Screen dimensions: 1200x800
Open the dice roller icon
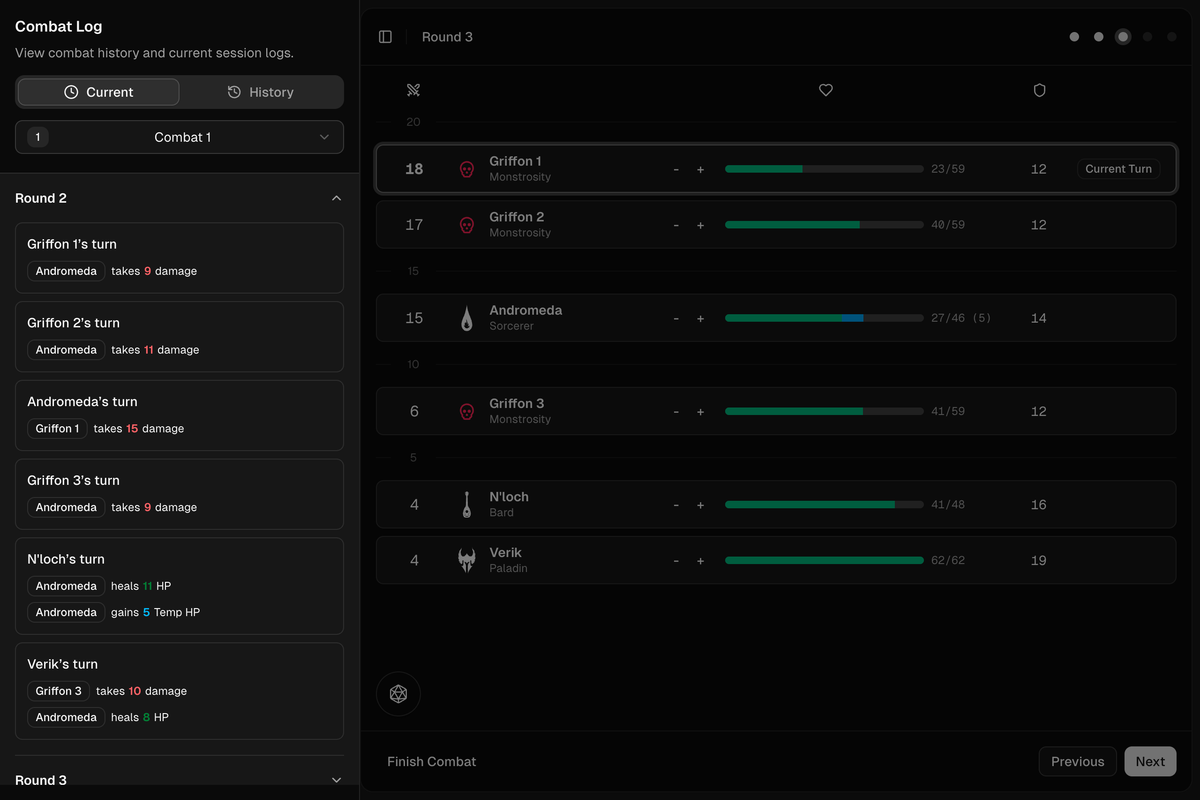point(398,694)
